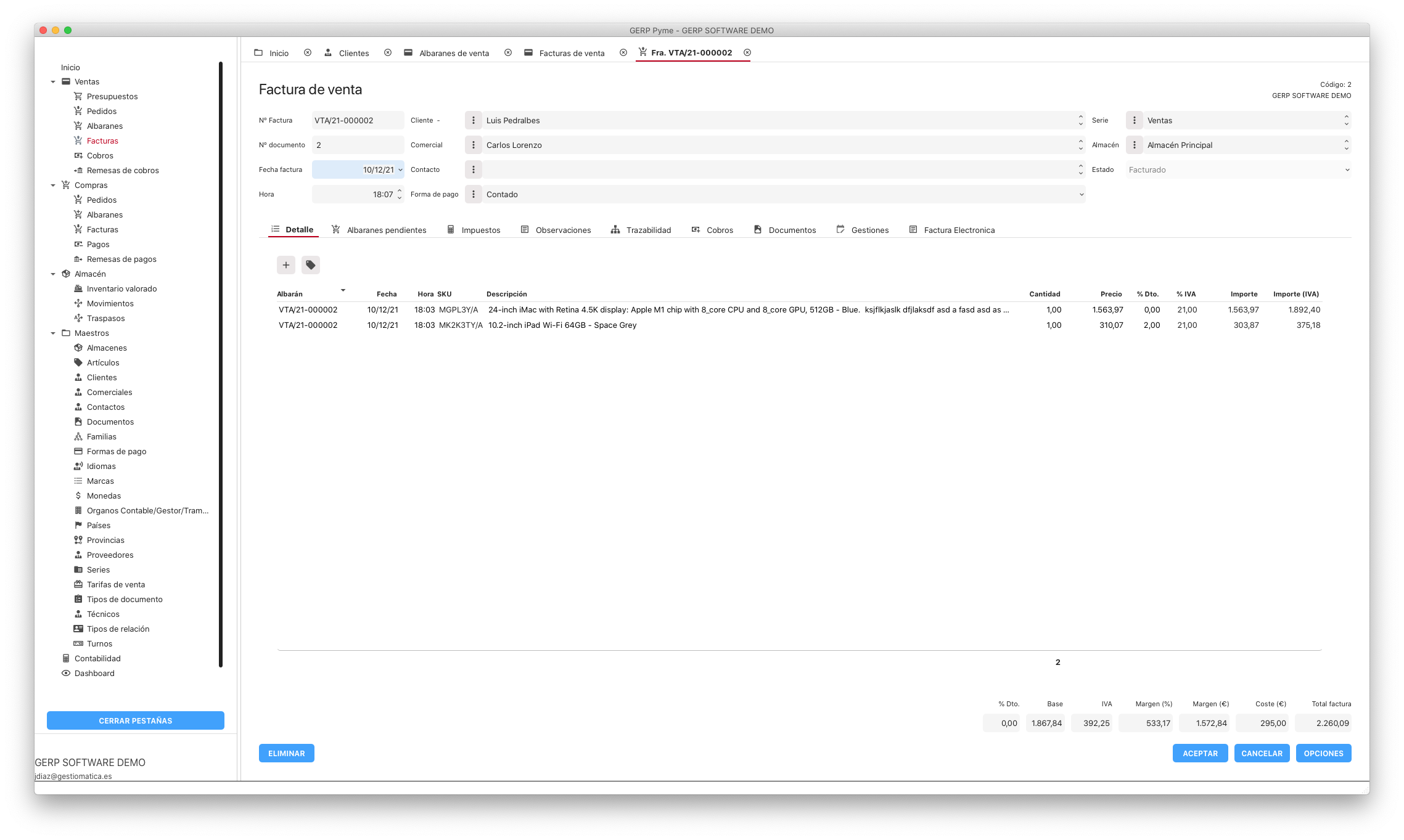This screenshot has height=840, width=1404.
Task: Open Contacto options three-dot menu
Action: click(x=473, y=169)
